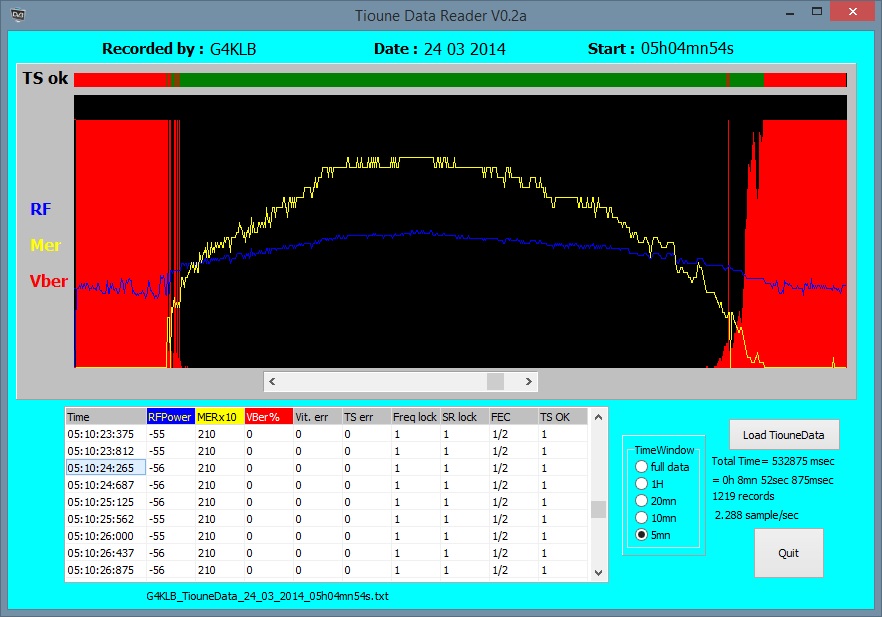Click the 2.288 sample/sec text
The width and height of the screenshot is (882, 617).
(757, 515)
